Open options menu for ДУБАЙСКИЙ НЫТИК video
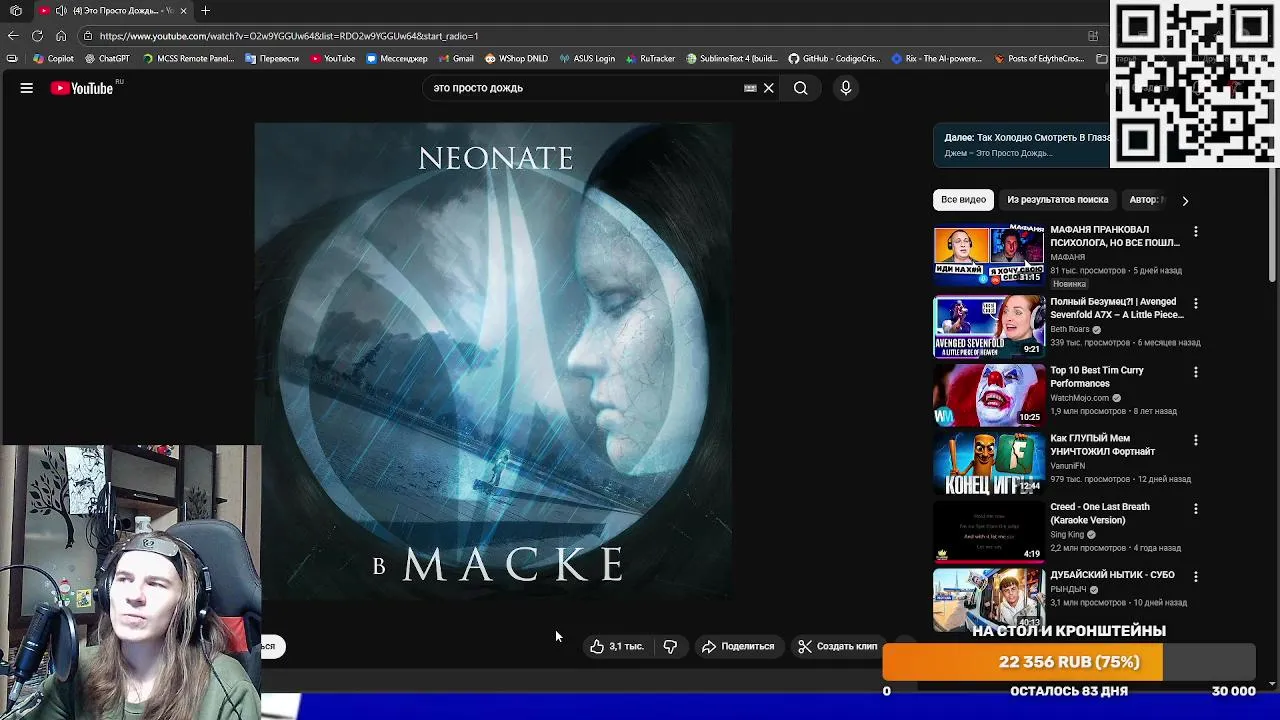 (1195, 576)
